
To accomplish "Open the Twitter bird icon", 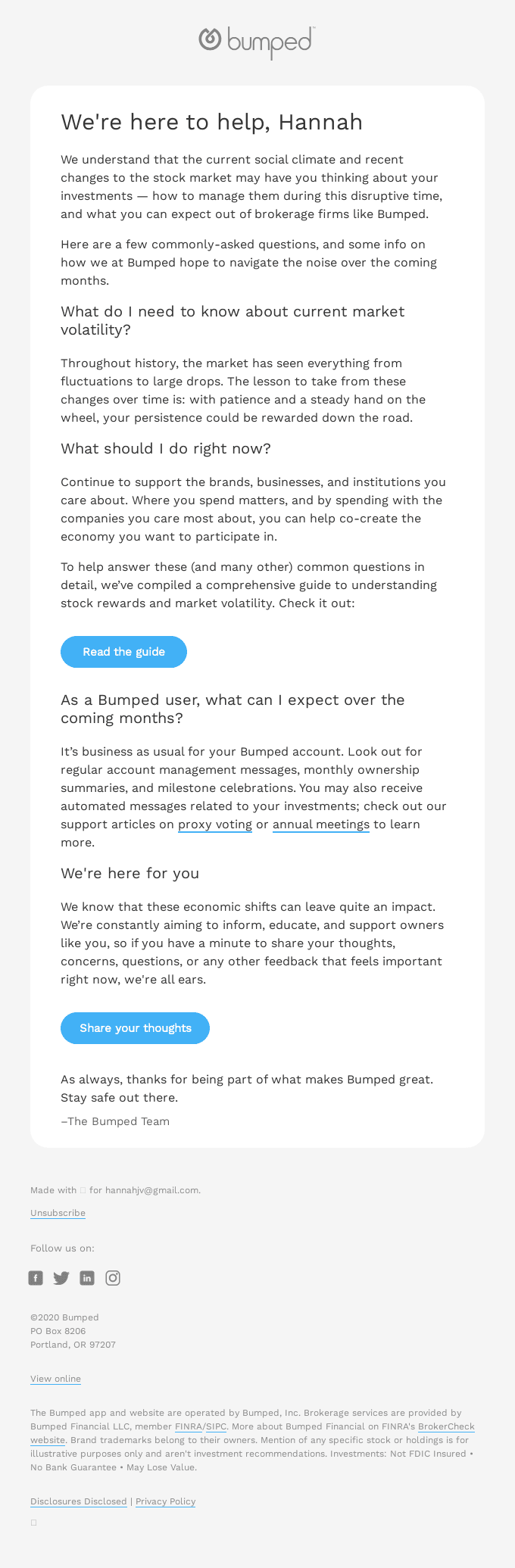I will (x=61, y=1278).
